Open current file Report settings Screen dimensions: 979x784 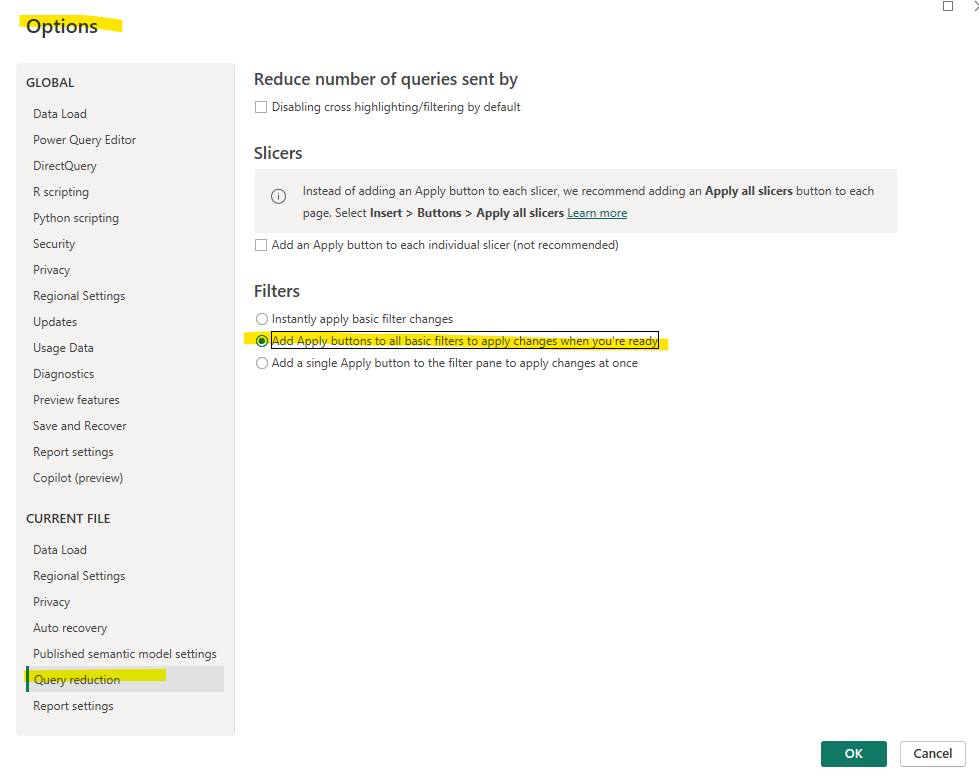[x=74, y=706]
